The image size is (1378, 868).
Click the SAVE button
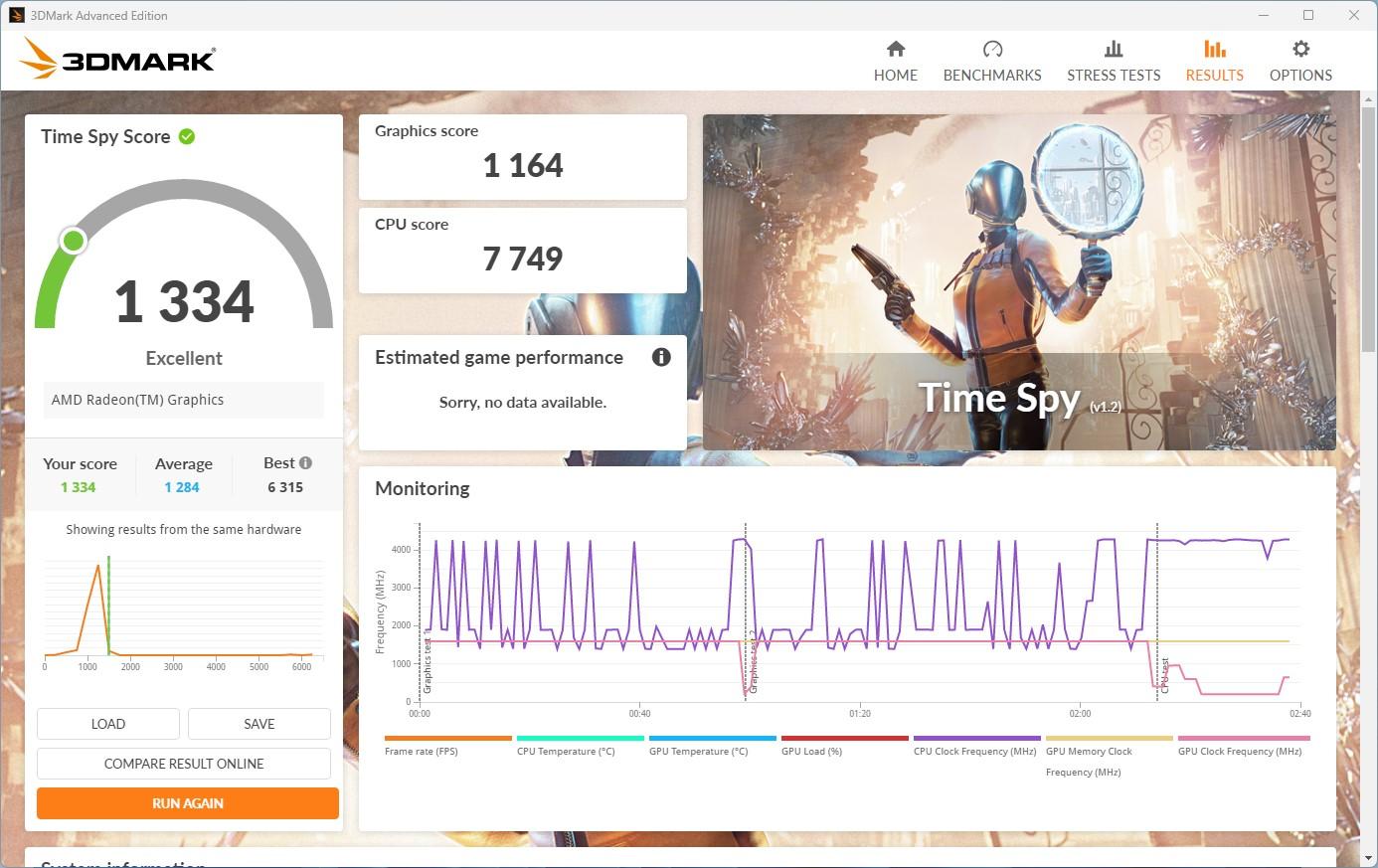coord(259,724)
